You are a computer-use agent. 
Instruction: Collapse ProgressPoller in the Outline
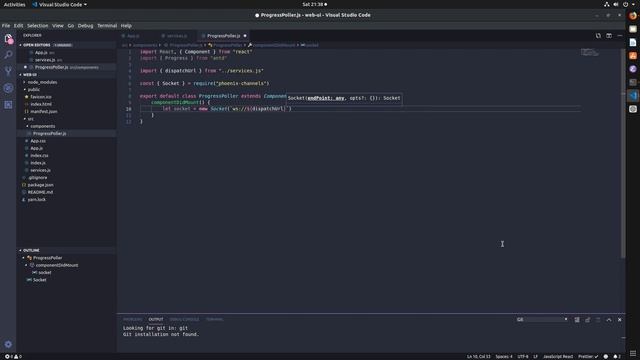coord(24,258)
